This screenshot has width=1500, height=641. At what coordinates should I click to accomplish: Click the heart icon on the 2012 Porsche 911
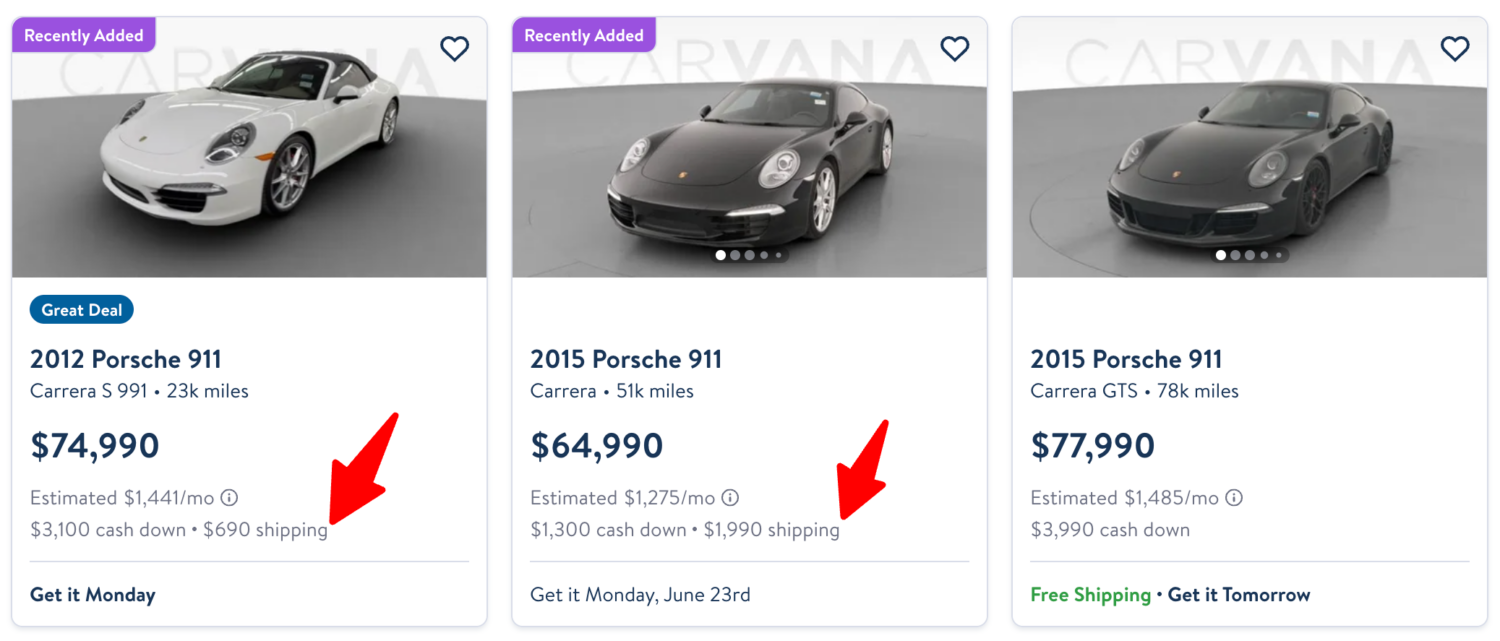tap(455, 48)
